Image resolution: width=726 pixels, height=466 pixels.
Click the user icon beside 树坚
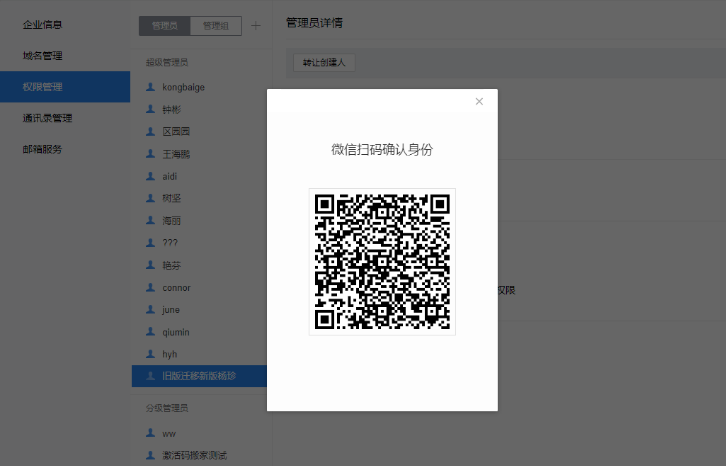pyautogui.click(x=150, y=198)
